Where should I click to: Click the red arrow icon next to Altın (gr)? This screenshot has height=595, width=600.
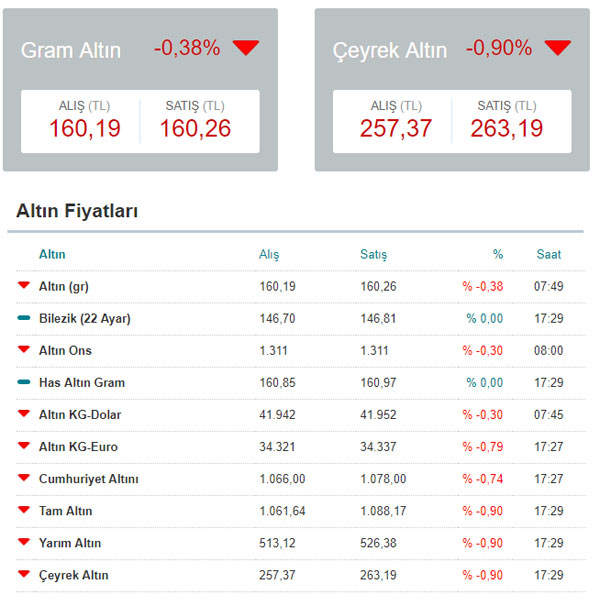(24, 285)
